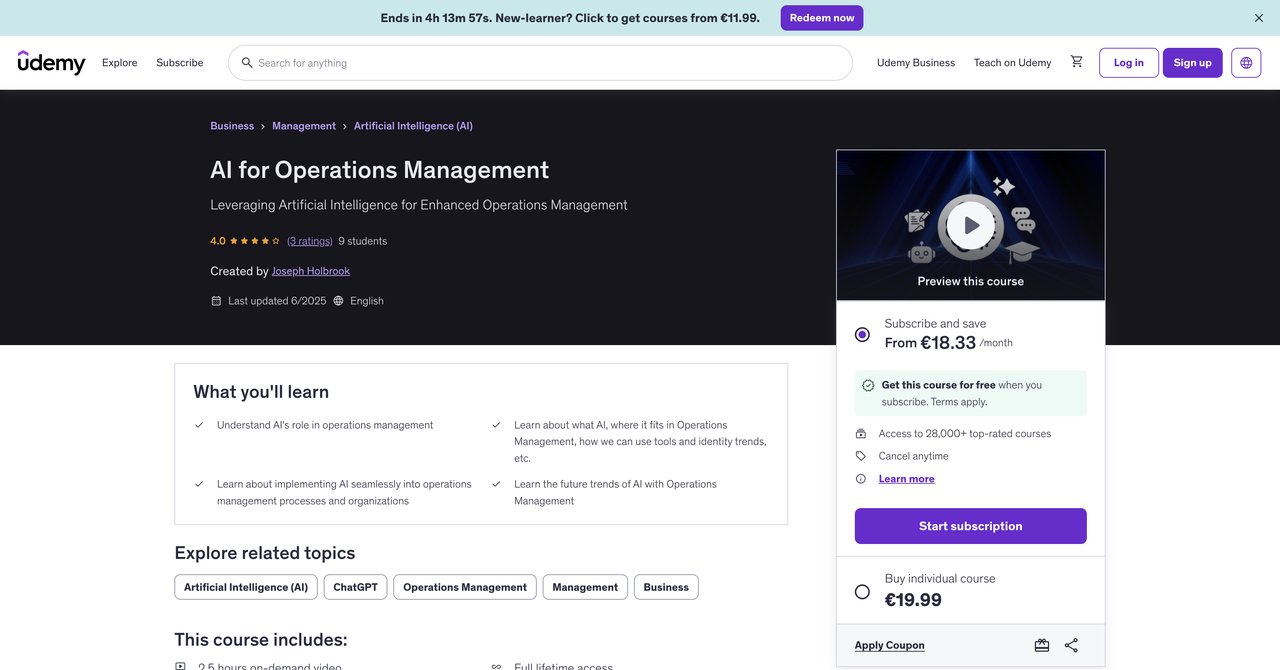The height and width of the screenshot is (670, 1280).
Task: Click the €19.99 price
Action: click(913, 600)
